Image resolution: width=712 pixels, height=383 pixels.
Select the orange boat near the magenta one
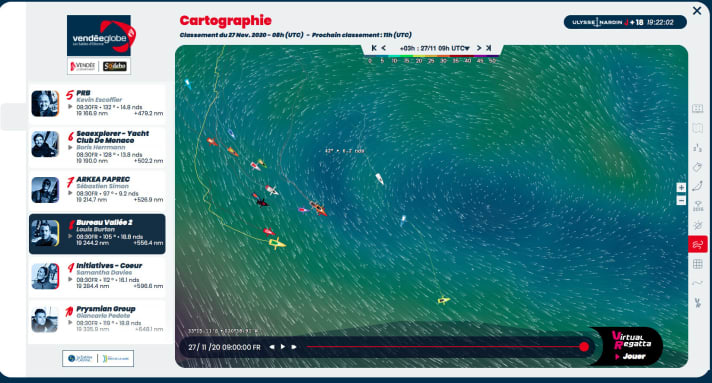click(x=318, y=209)
